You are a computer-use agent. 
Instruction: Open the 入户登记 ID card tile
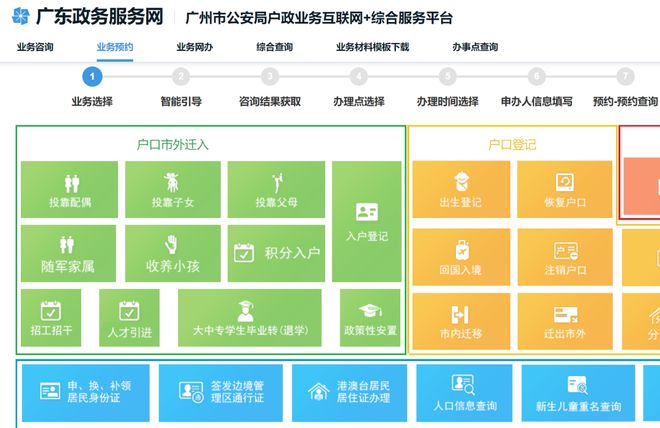tap(367, 221)
